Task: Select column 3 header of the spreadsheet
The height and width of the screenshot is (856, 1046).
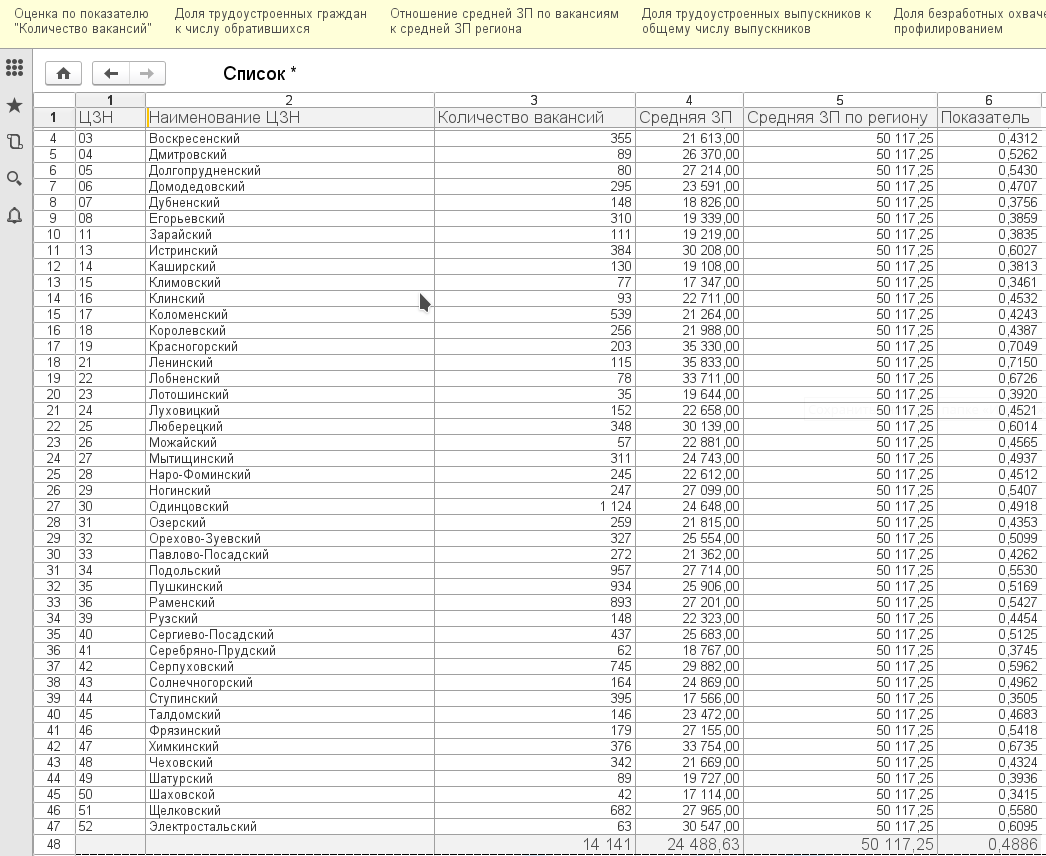Action: [534, 100]
